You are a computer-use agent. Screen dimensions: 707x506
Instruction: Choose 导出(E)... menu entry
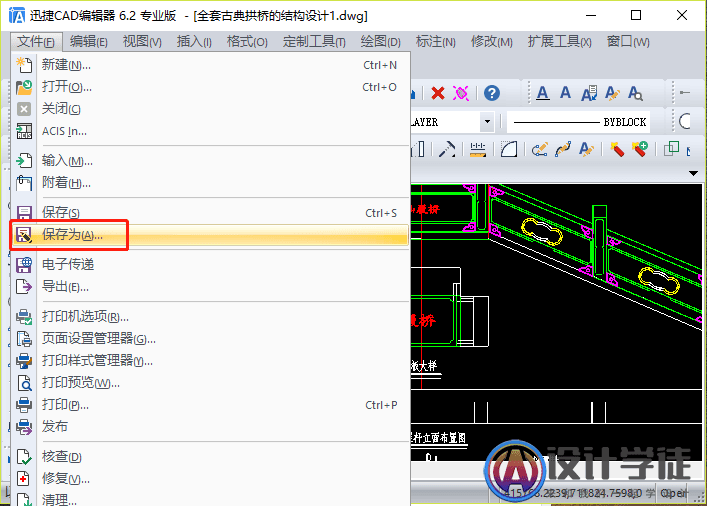[x=210, y=286]
